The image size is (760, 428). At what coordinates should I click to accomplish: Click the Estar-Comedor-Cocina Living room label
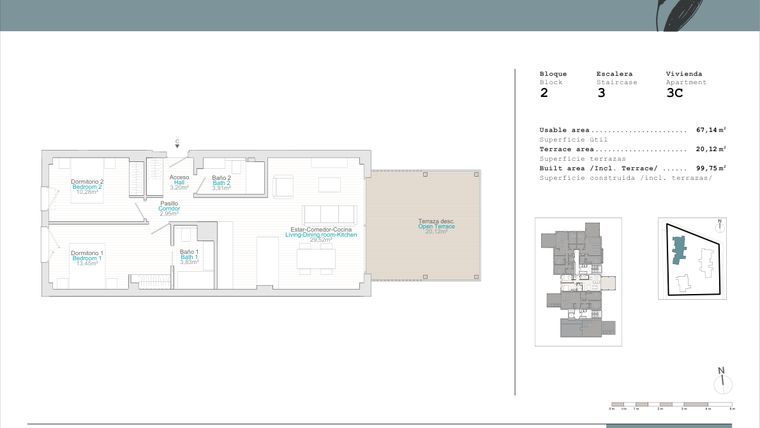(321, 235)
